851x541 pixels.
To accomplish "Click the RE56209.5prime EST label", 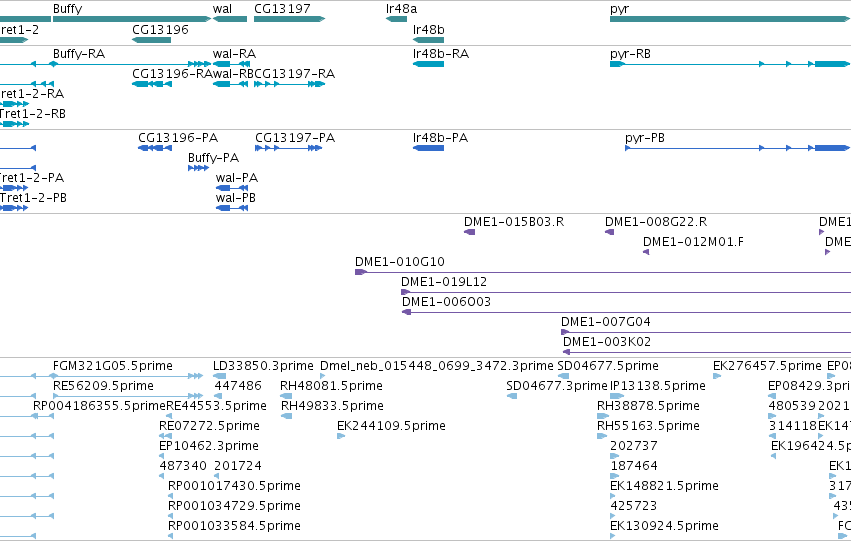I will tap(103, 386).
